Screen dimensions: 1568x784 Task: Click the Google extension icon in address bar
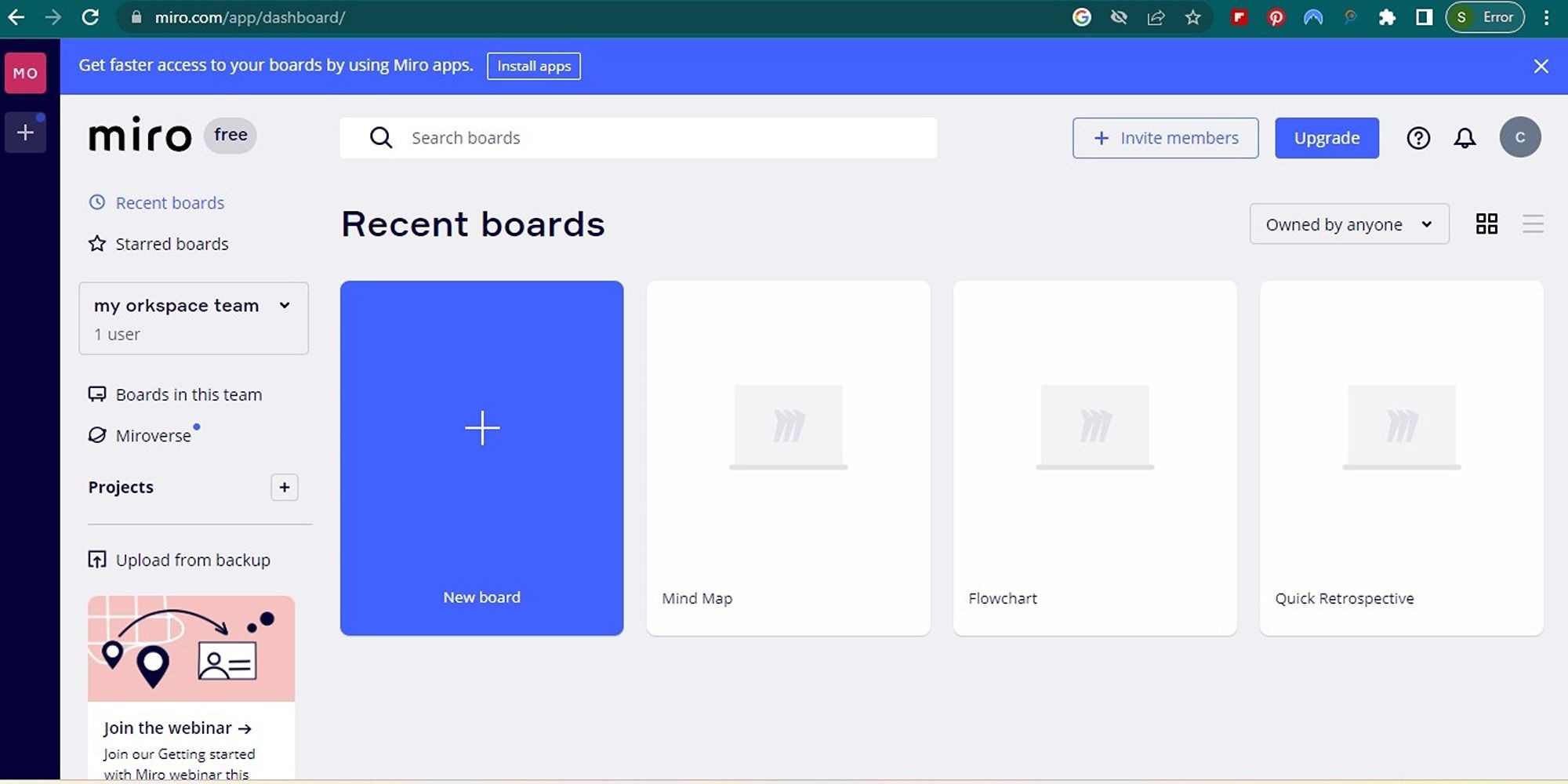tap(1082, 17)
